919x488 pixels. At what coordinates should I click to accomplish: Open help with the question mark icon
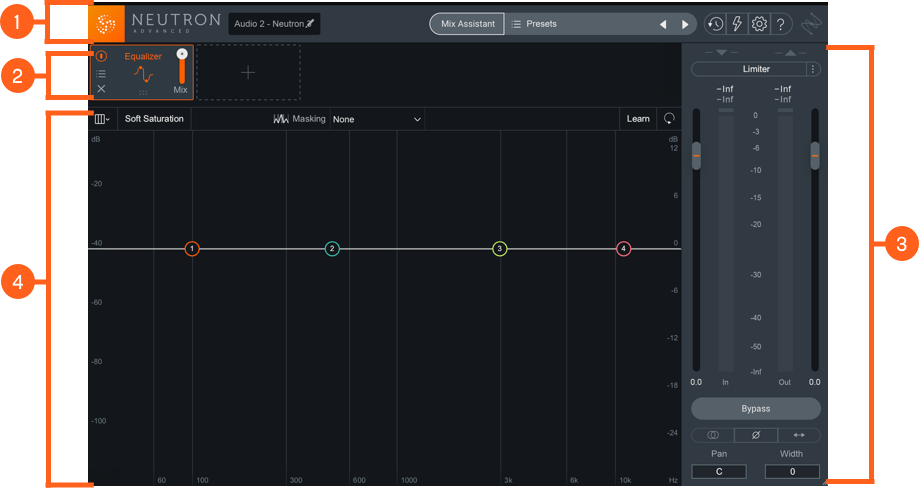click(781, 24)
